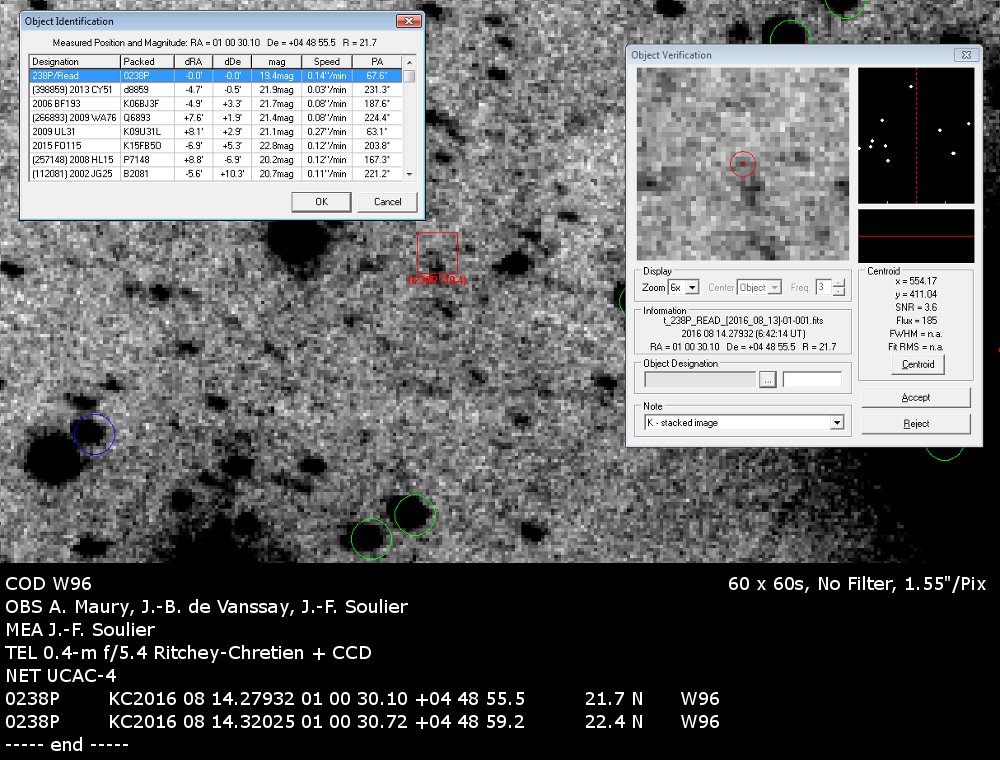Close the Object Verification window

coord(966,55)
